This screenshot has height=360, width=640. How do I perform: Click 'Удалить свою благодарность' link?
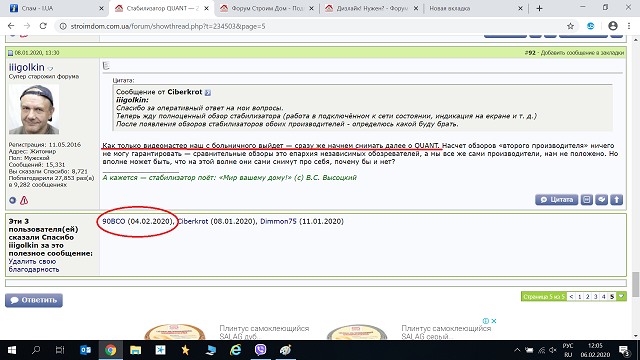(33, 265)
